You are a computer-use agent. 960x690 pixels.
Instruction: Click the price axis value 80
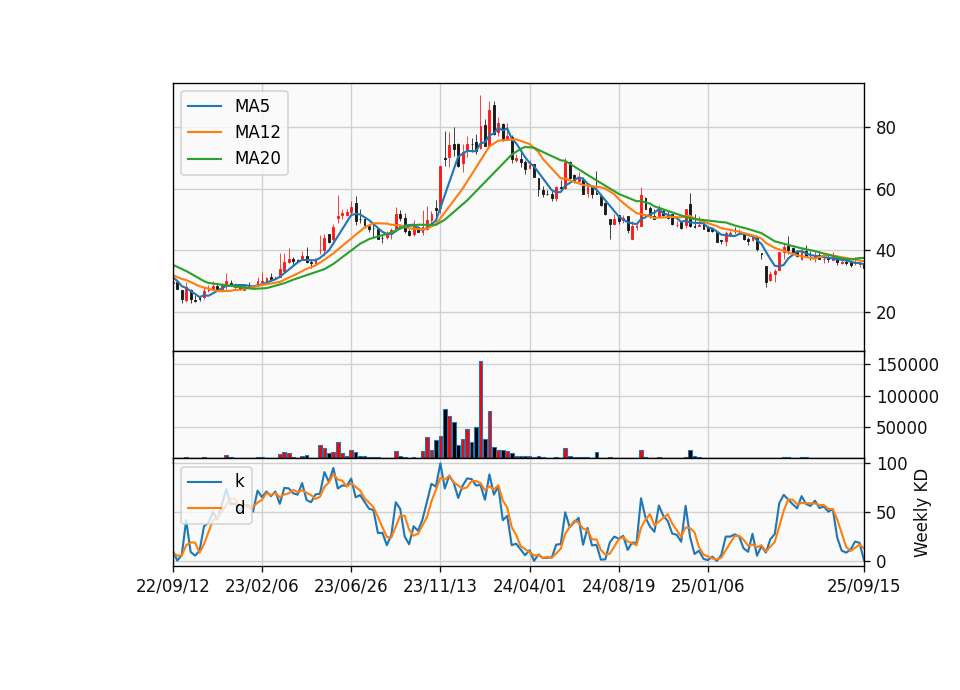[886, 128]
